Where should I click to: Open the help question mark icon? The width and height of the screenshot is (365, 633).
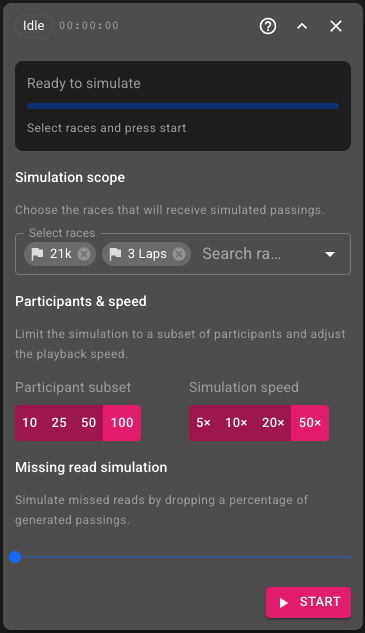268,26
